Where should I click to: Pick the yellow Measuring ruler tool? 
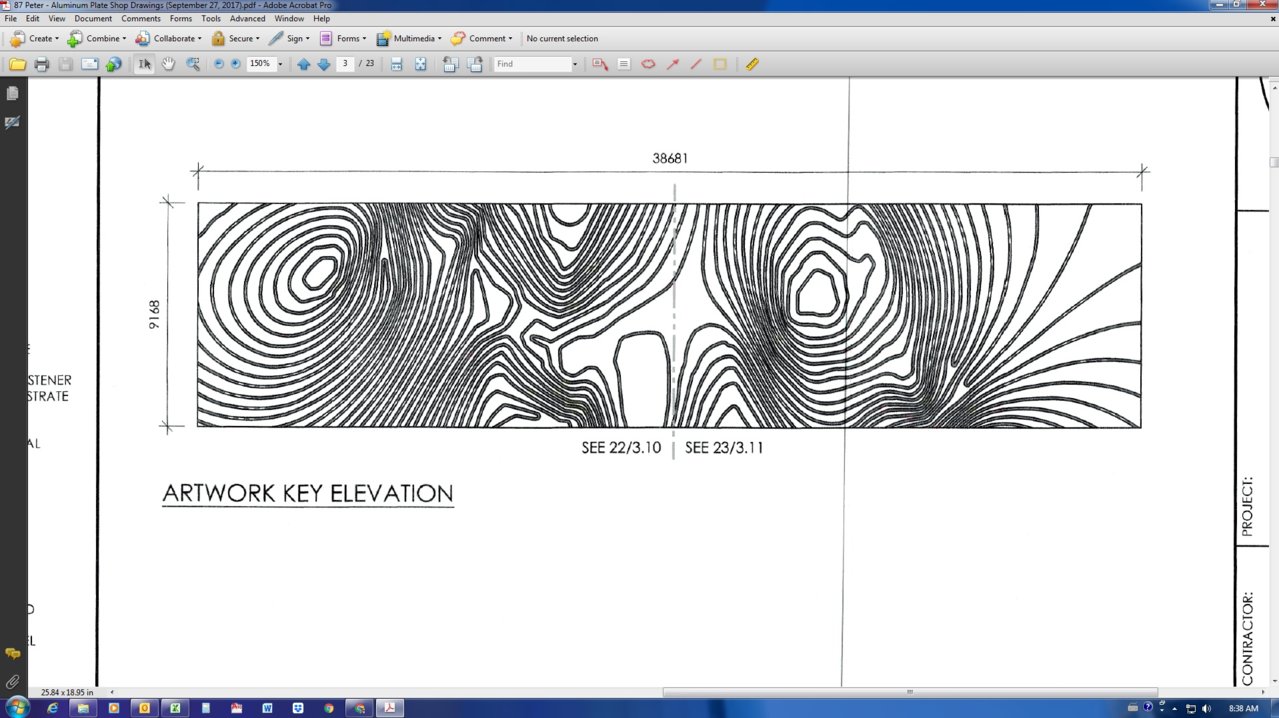(x=752, y=64)
